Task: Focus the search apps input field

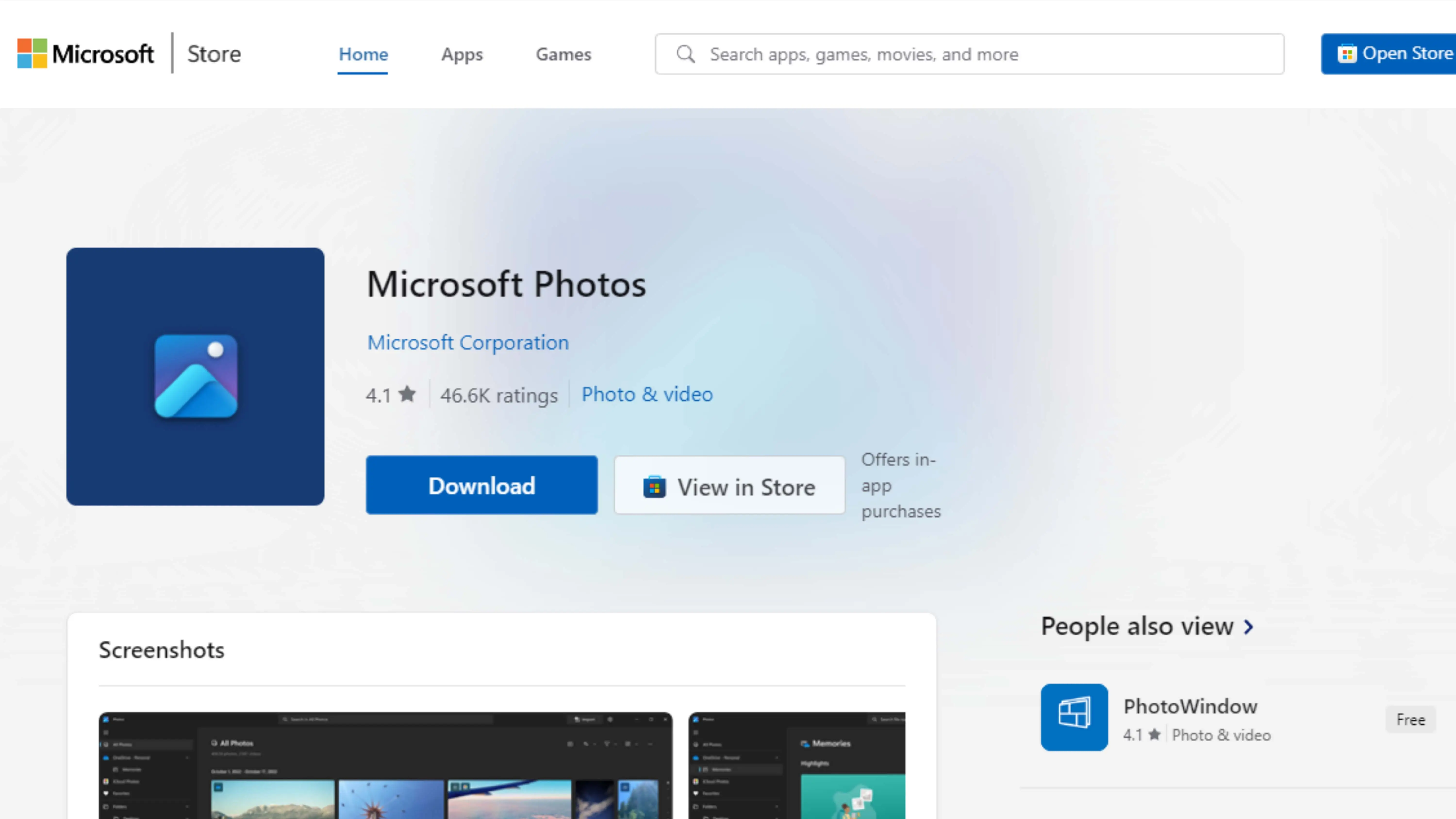Action: tap(969, 54)
